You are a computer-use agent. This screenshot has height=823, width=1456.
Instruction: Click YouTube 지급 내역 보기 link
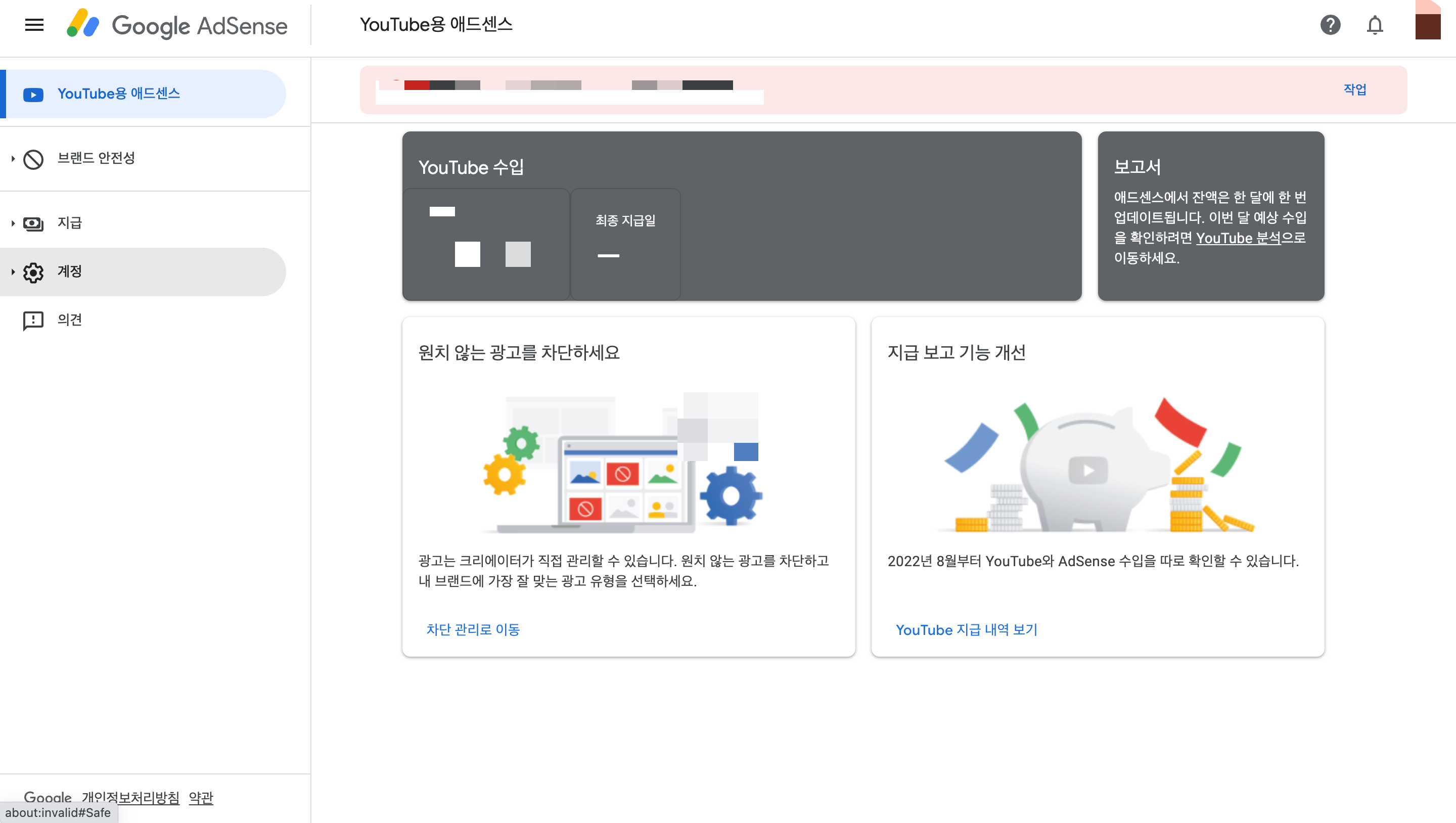point(966,630)
